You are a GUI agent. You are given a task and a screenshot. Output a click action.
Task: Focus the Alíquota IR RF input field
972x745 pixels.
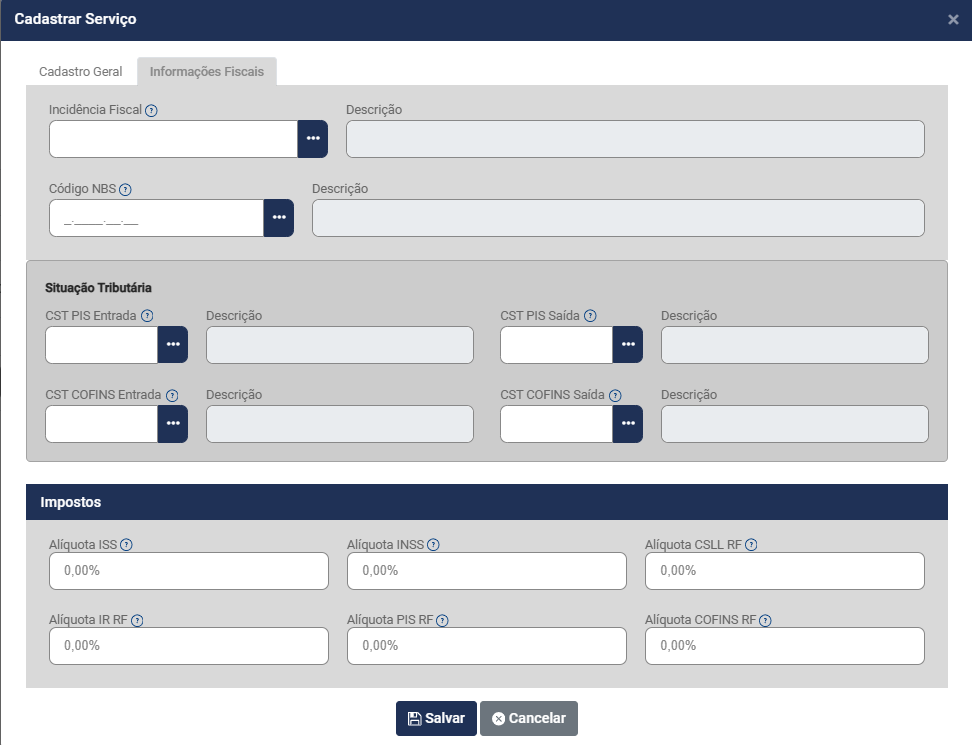pyautogui.click(x=188, y=646)
